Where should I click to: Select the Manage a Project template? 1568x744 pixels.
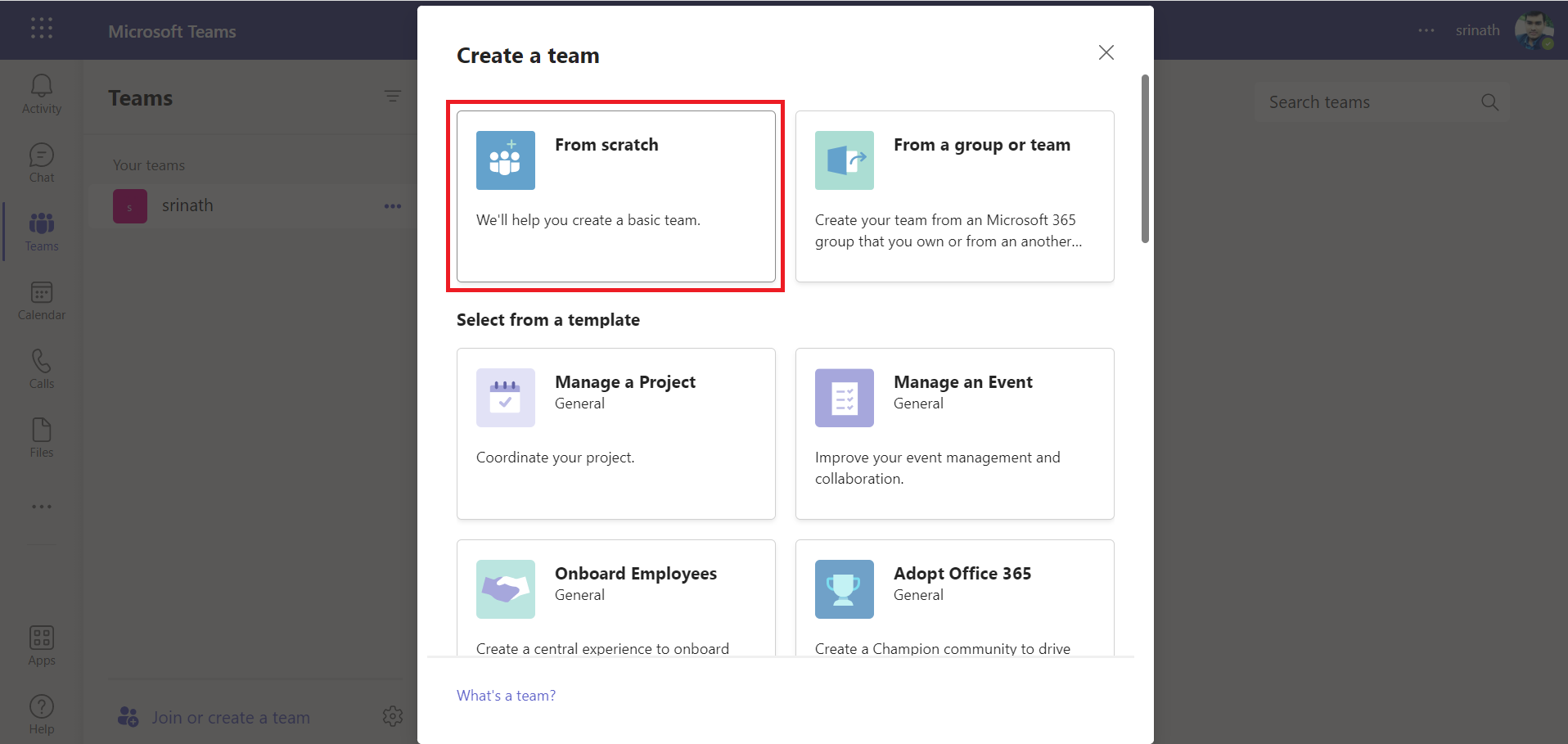(x=615, y=433)
